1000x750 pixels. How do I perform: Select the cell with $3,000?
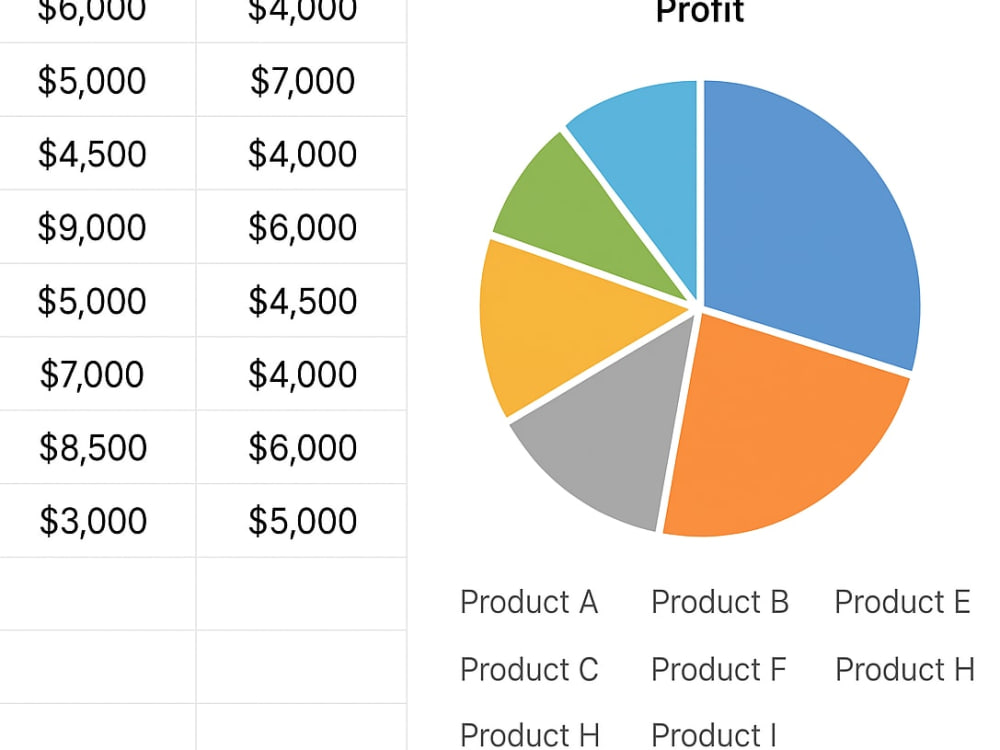[x=98, y=520]
